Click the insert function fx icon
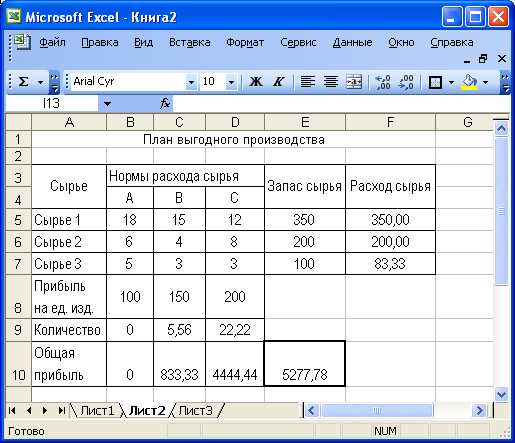 pos(165,103)
